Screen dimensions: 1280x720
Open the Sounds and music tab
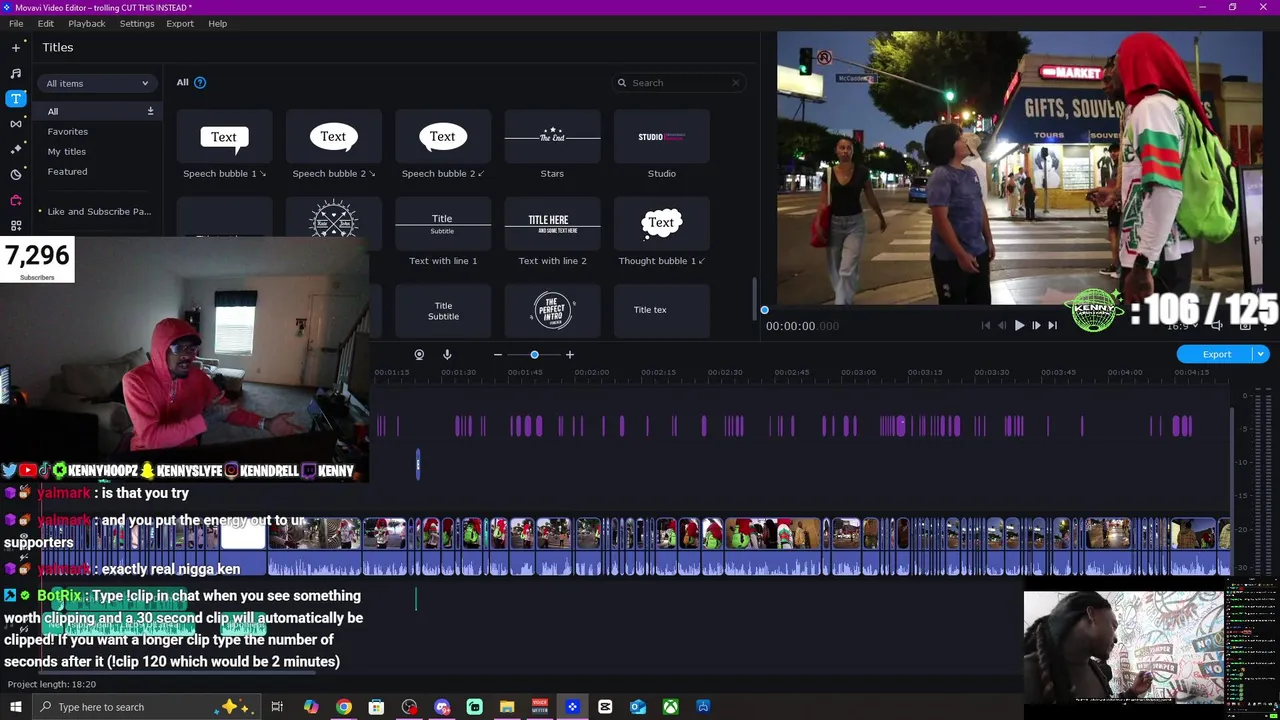[16, 73]
